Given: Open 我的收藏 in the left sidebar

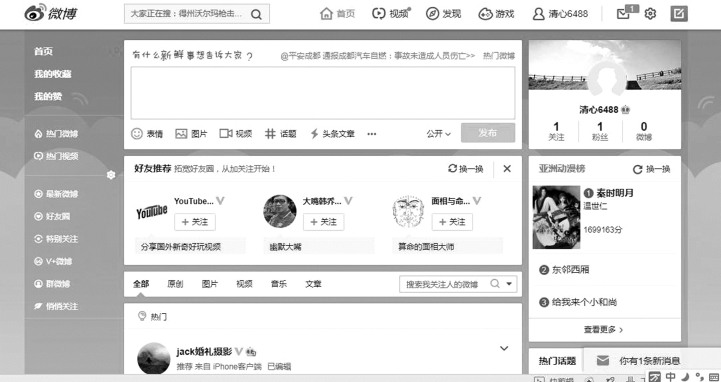Looking at the screenshot, I should 53,74.
